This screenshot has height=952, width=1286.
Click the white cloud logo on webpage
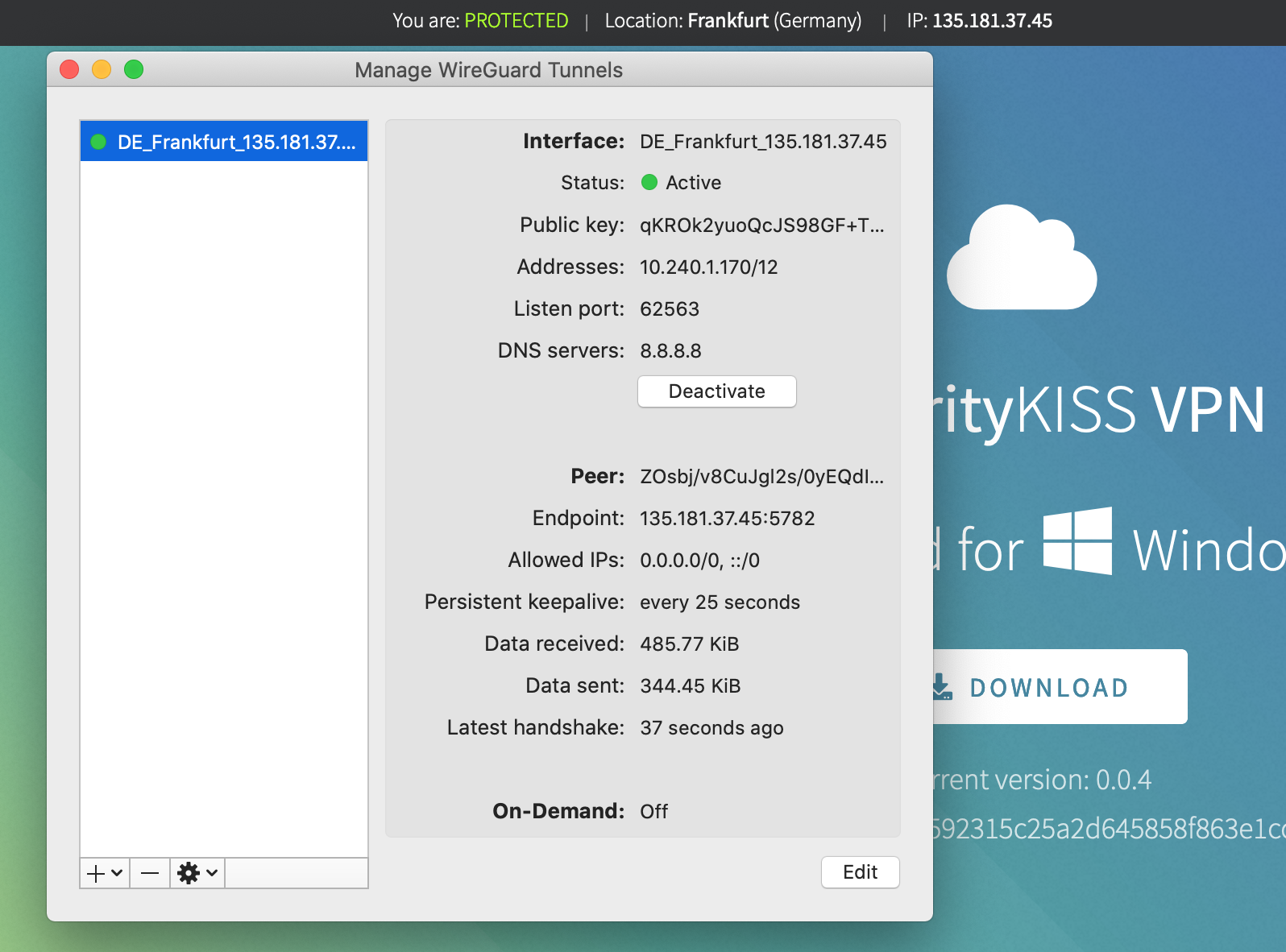coord(1022,258)
